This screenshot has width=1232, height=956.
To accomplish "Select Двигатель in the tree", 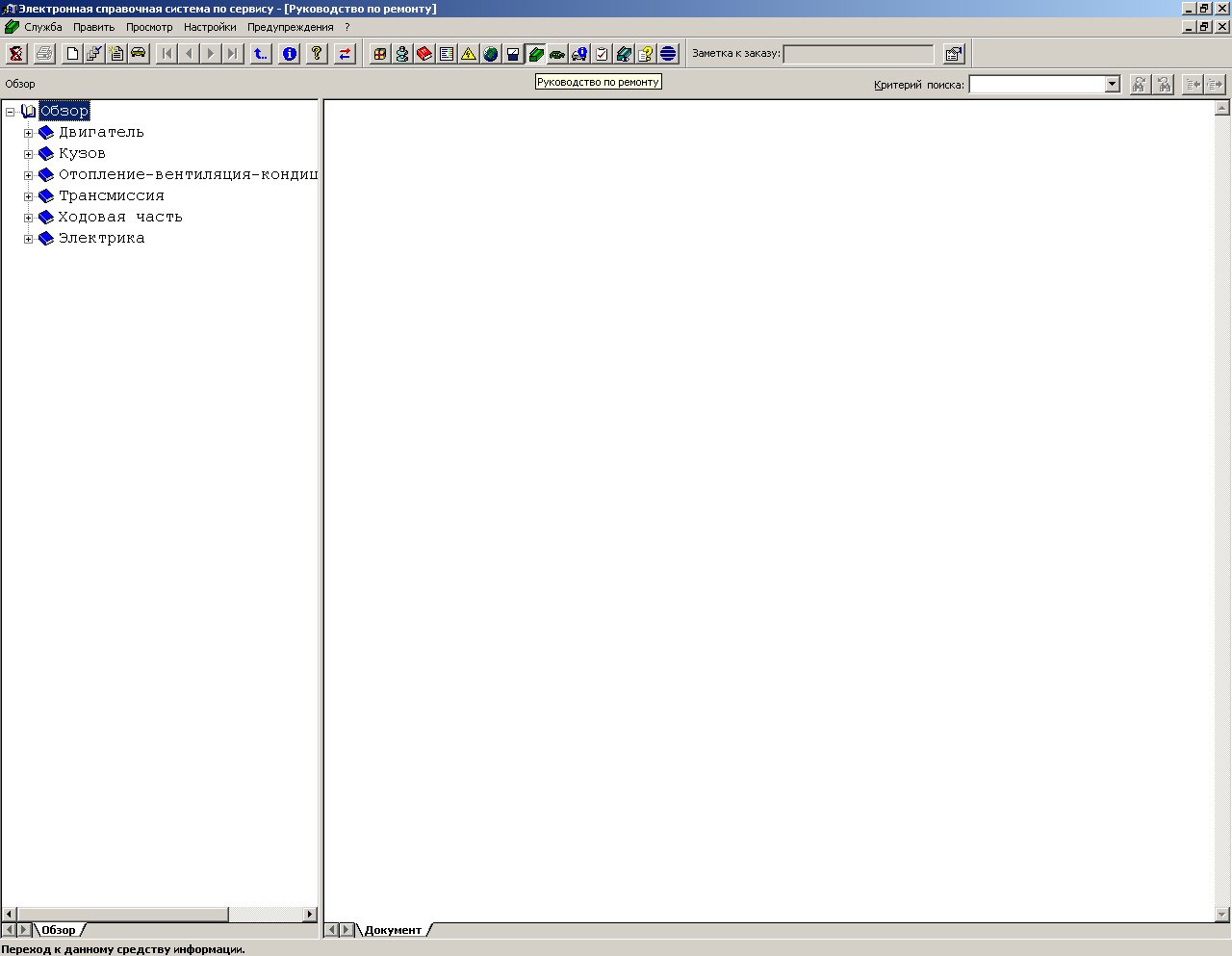I will (x=101, y=132).
